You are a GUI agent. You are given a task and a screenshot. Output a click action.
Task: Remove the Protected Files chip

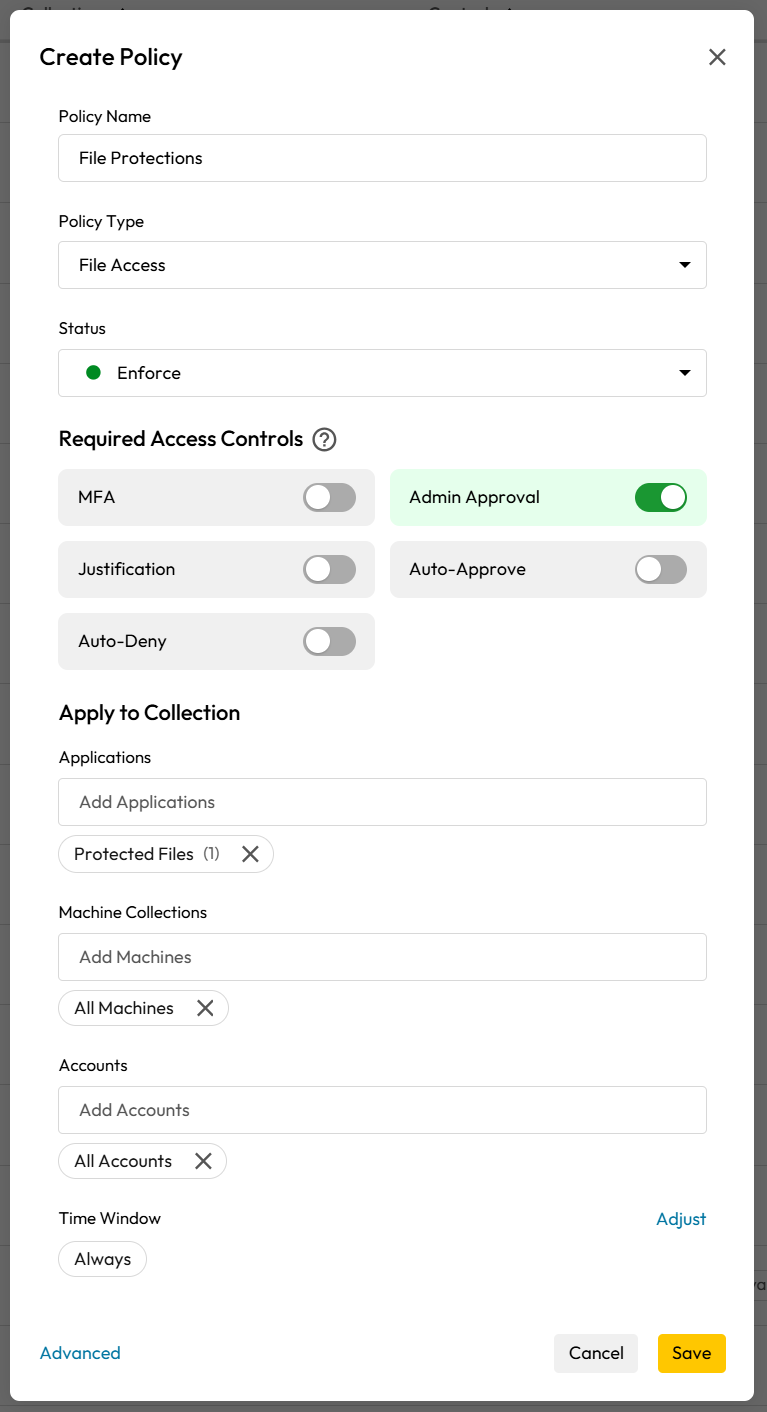pos(250,854)
